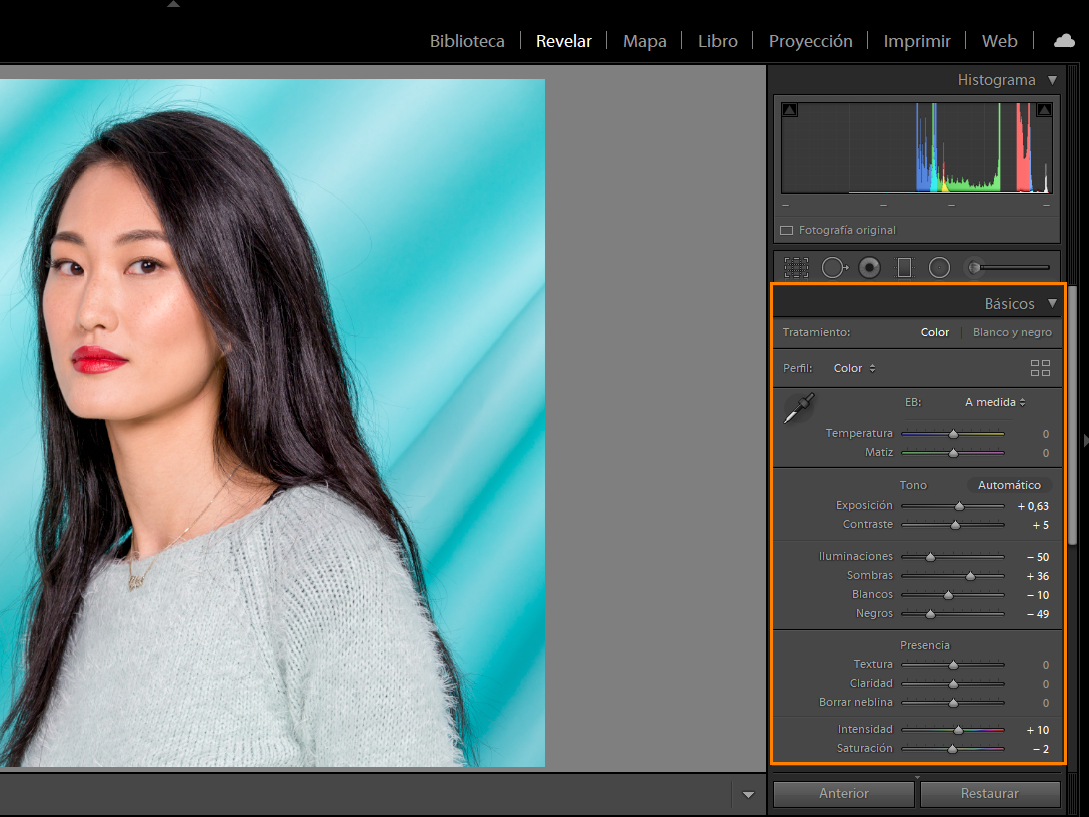The image size is (1089, 817).
Task: Click the cloud sync icon
Action: click(x=1062, y=41)
